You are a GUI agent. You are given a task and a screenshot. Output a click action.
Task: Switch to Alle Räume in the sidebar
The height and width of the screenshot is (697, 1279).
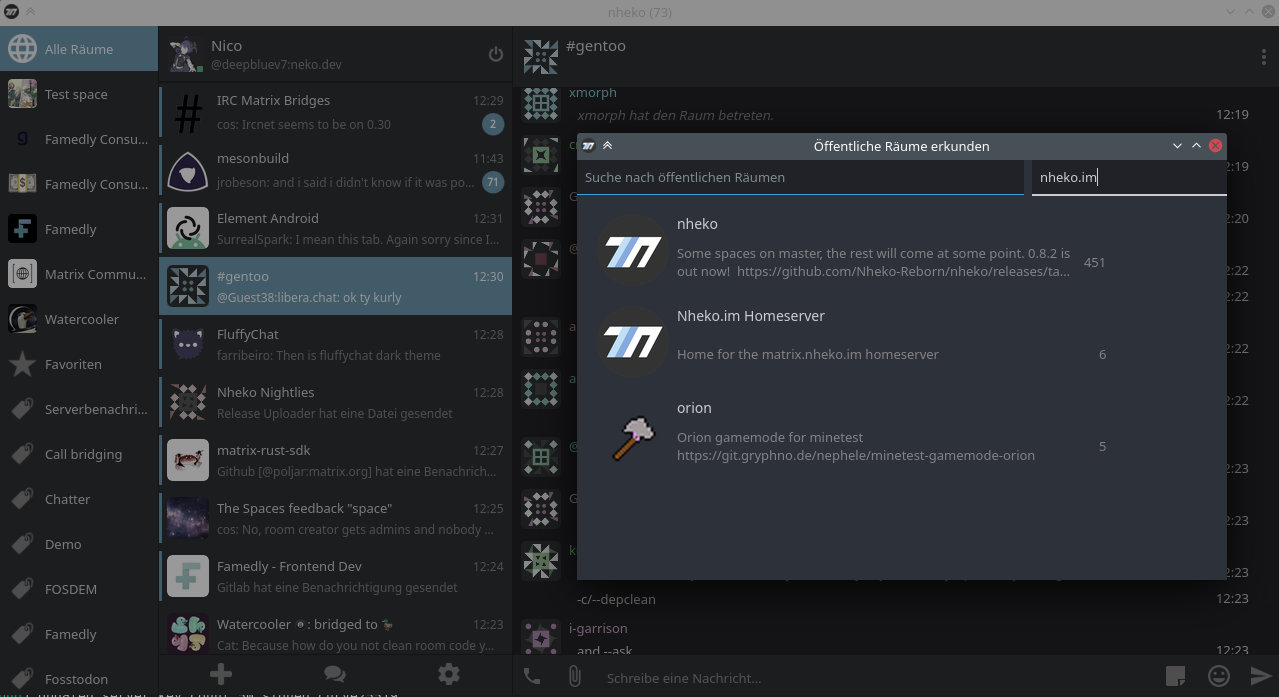click(x=78, y=47)
